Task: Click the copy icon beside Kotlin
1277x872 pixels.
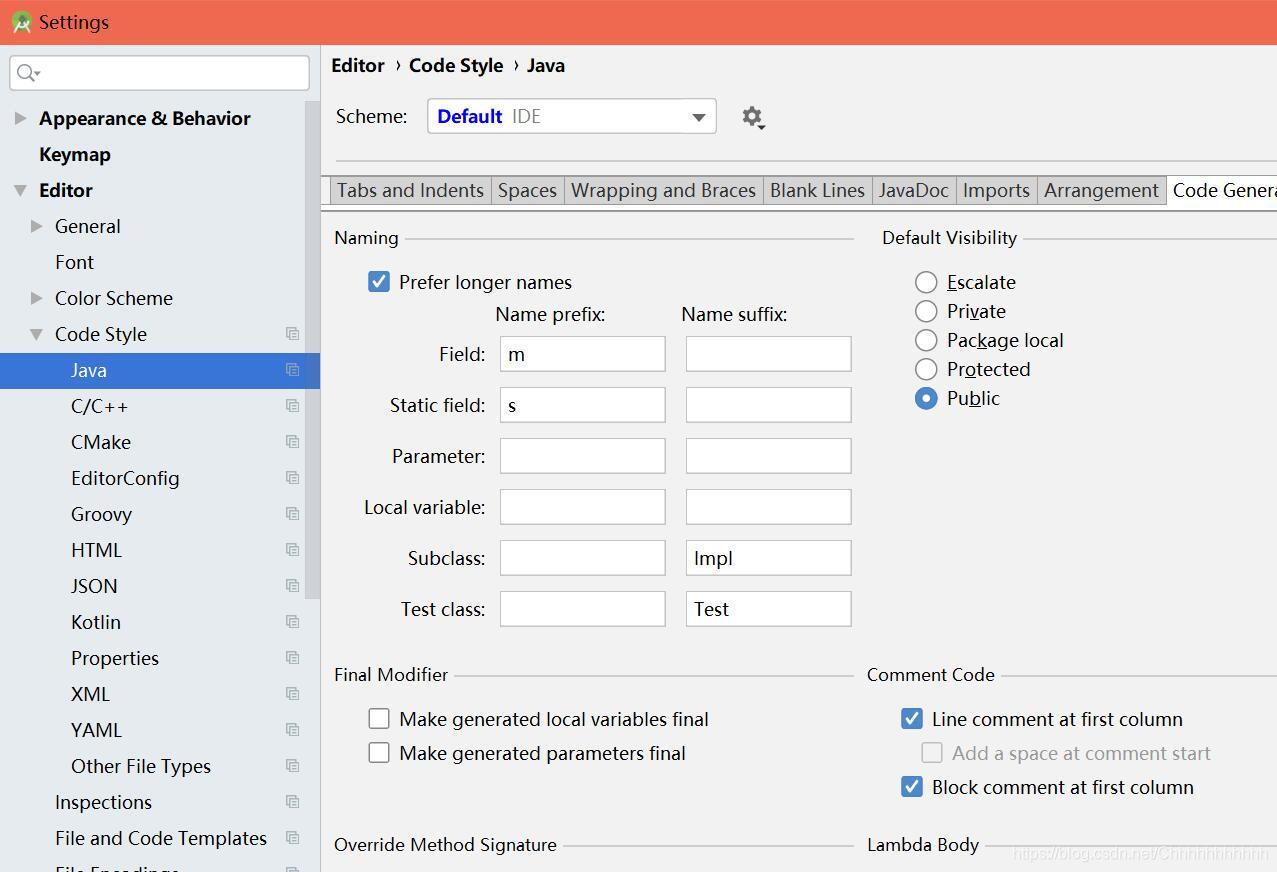Action: click(x=292, y=622)
